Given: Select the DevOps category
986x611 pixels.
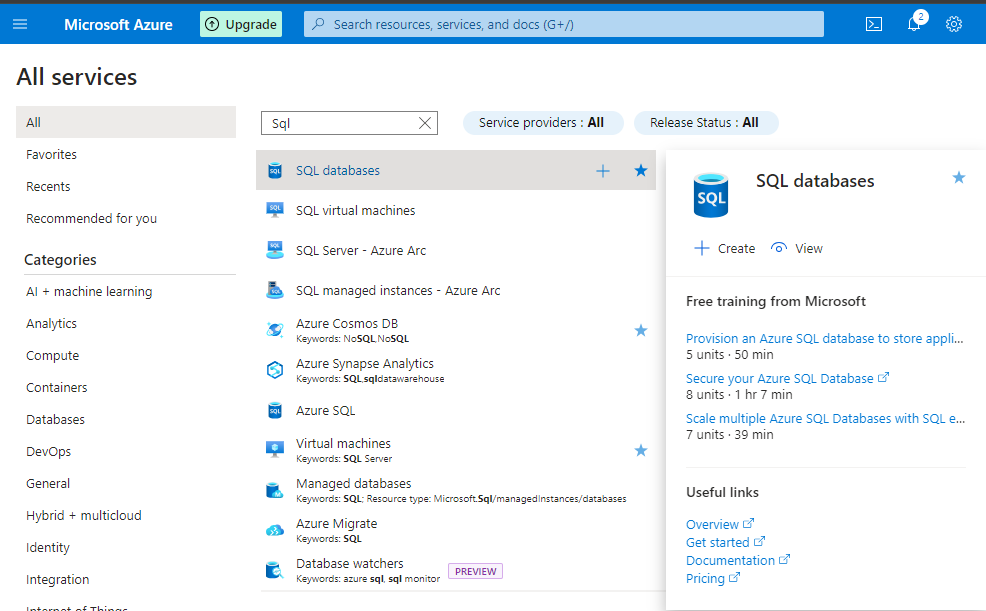Looking at the screenshot, I should 48,452.
